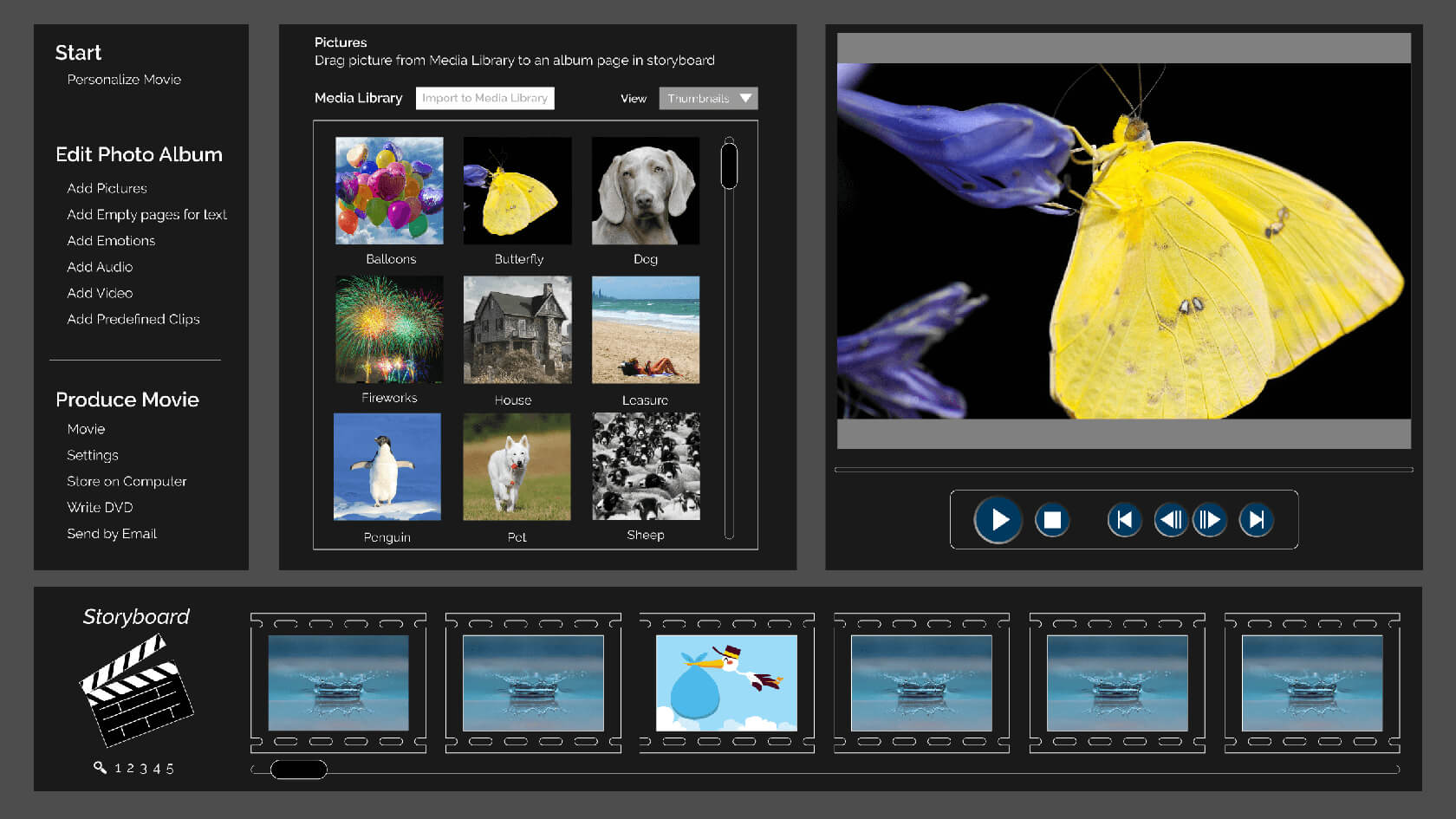Open Add Video
Viewport: 1456px width, 819px height.
[100, 293]
